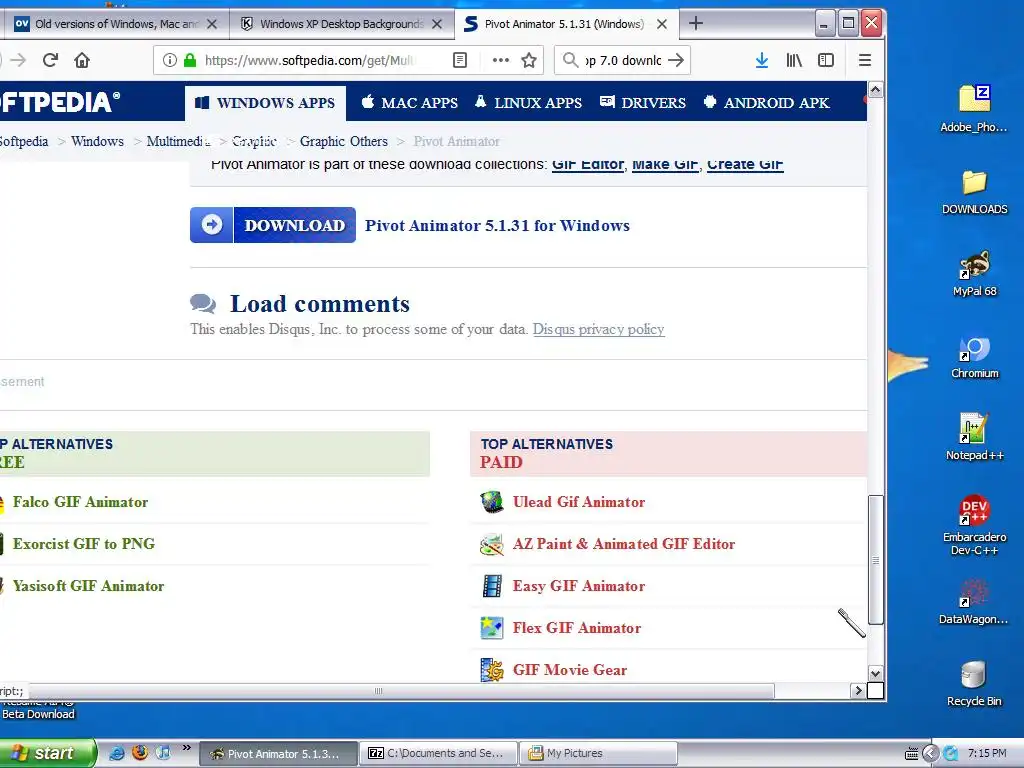The height and width of the screenshot is (768, 1024).
Task: Click the Windows breadcrumb link
Action: 97,141
